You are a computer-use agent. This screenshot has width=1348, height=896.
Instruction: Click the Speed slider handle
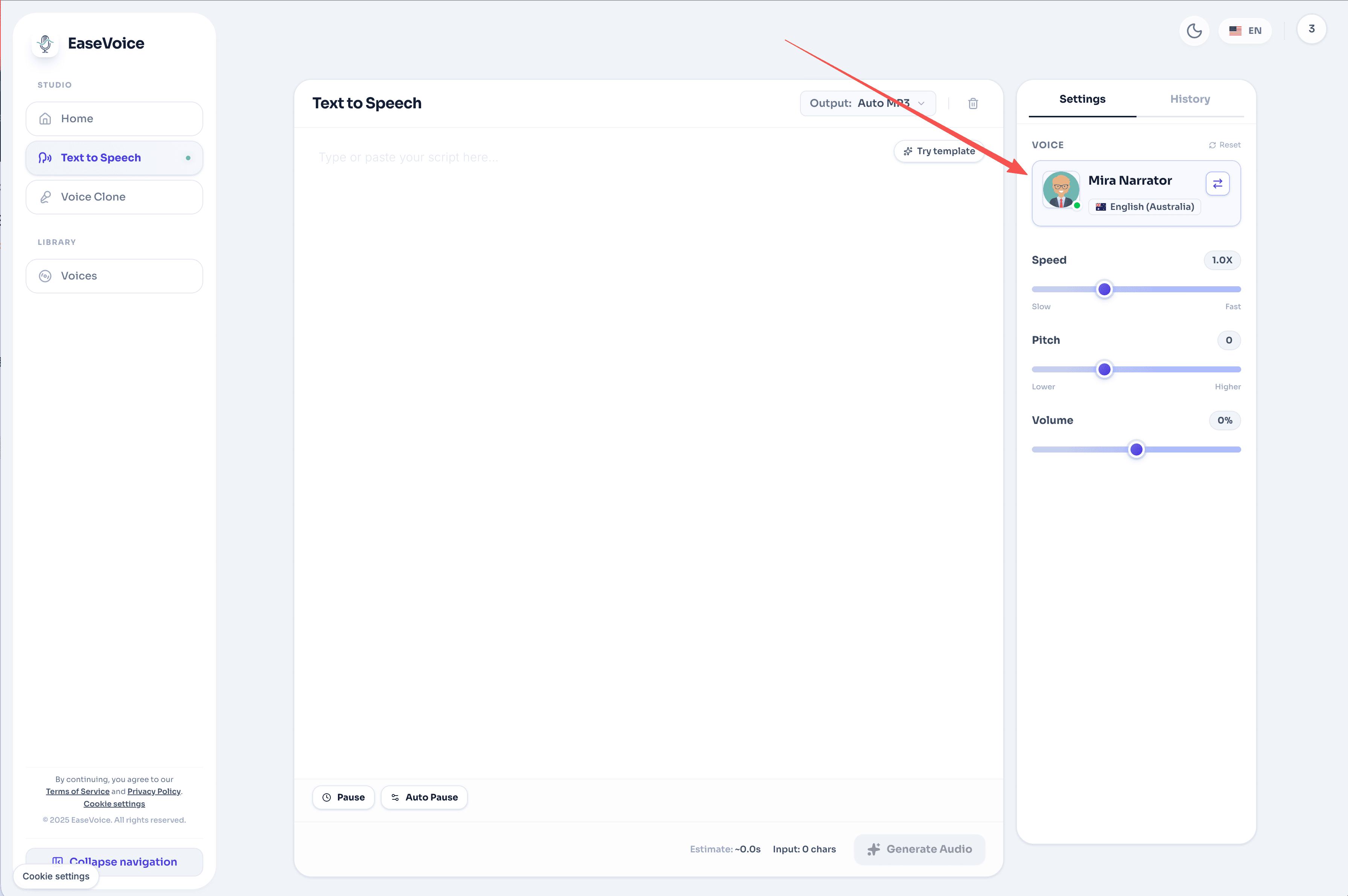pos(1104,290)
